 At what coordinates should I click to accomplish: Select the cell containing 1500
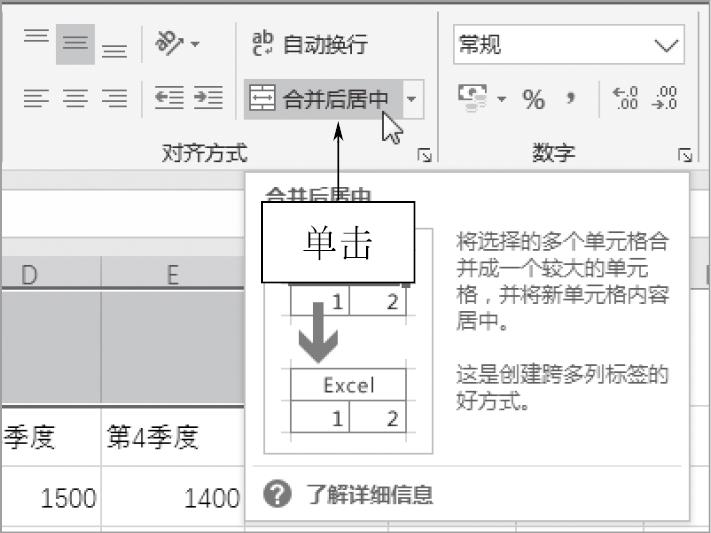coord(51,498)
